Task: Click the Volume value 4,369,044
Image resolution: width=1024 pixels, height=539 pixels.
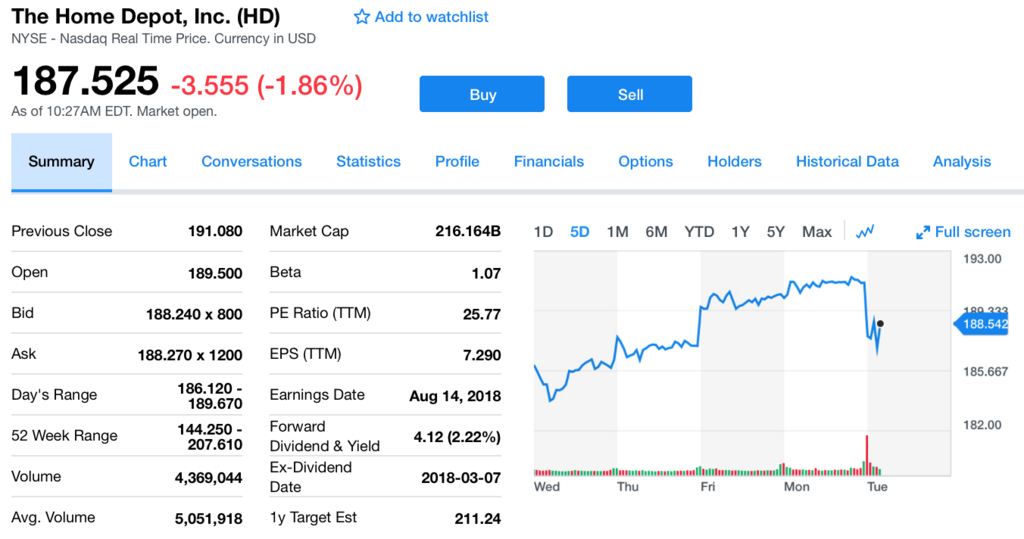Action: 208,478
